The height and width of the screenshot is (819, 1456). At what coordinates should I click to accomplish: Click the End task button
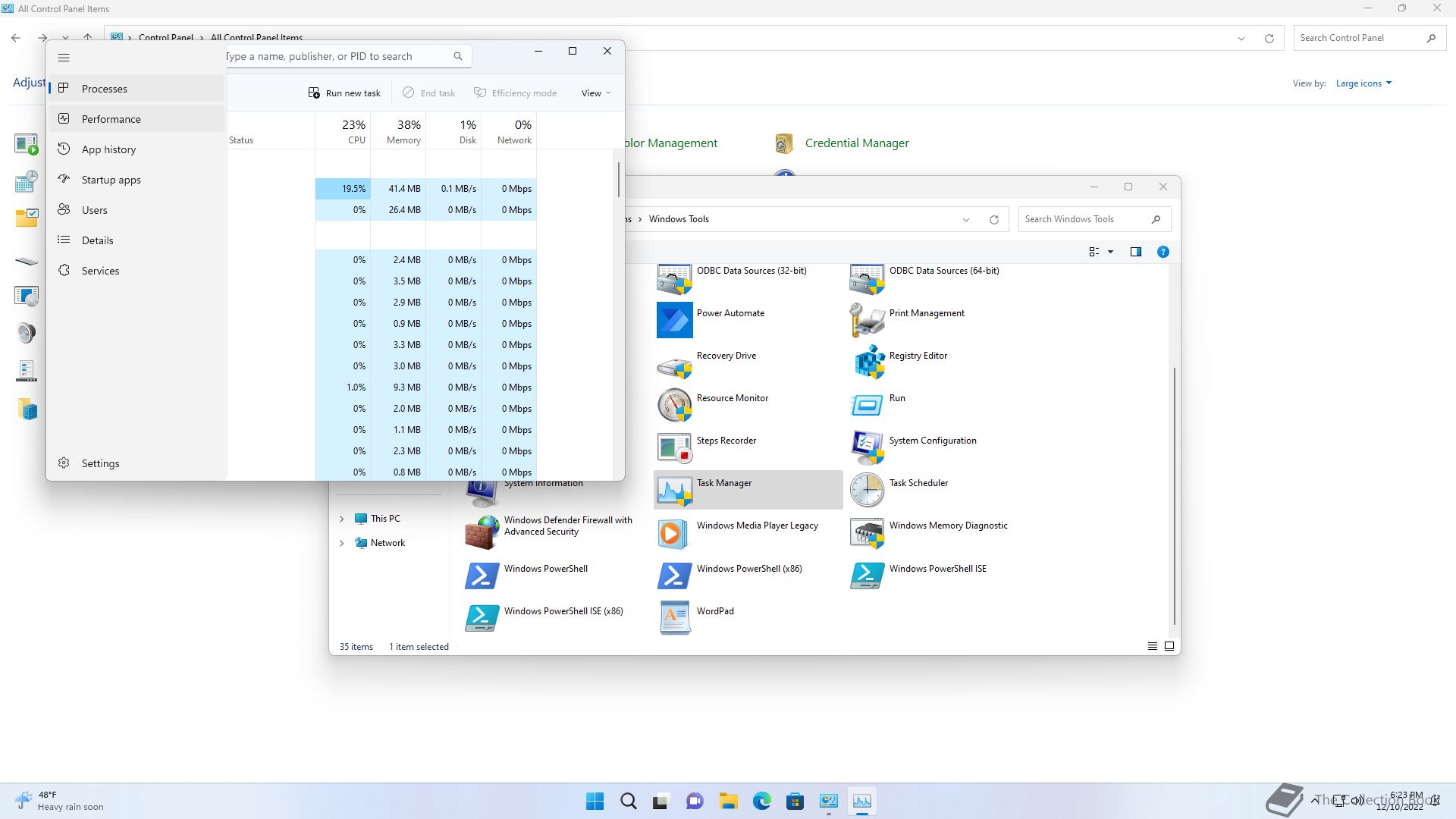click(428, 93)
